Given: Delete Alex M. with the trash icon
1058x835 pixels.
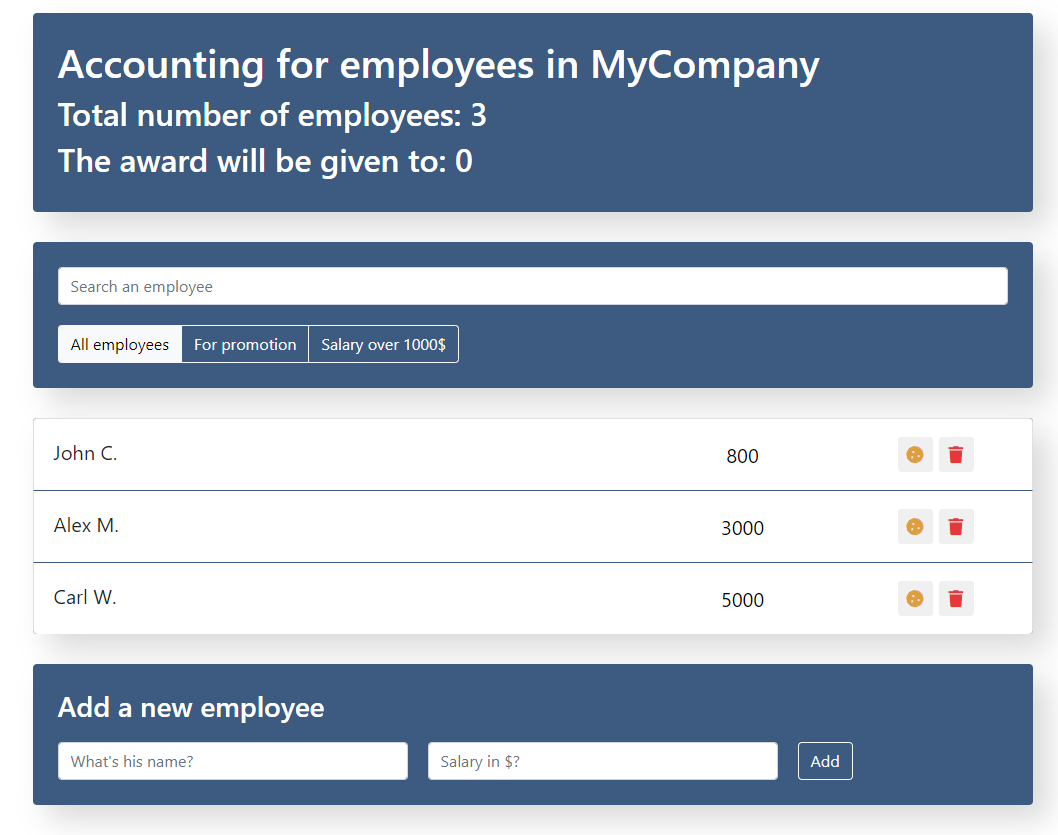Looking at the screenshot, I should (x=956, y=527).
